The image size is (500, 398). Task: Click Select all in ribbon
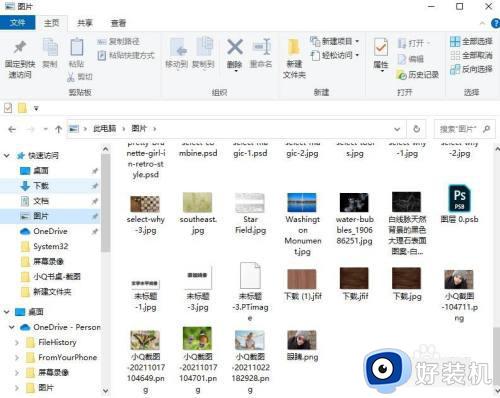(471, 41)
